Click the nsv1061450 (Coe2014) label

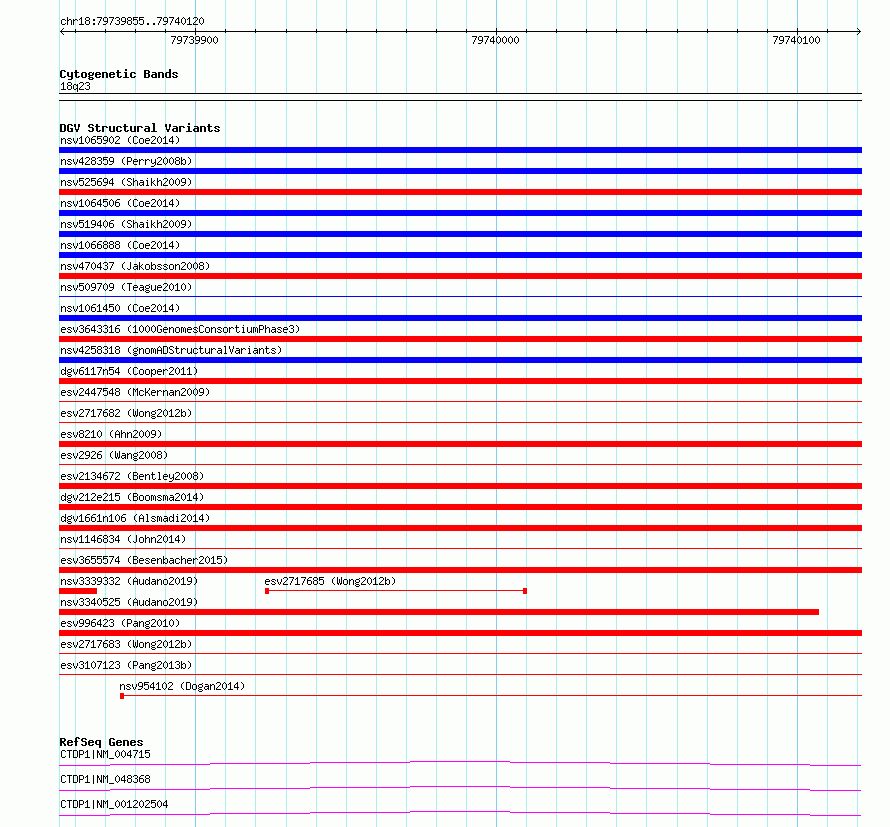[120, 308]
